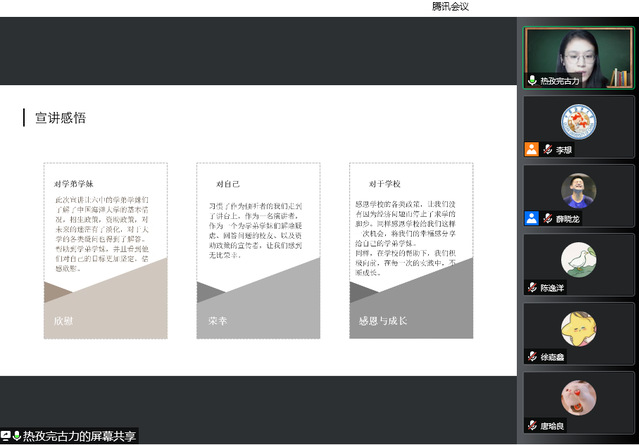The width and height of the screenshot is (639, 445).
Task: Click the green mic icon in screen-share label
Action: coord(17,436)
